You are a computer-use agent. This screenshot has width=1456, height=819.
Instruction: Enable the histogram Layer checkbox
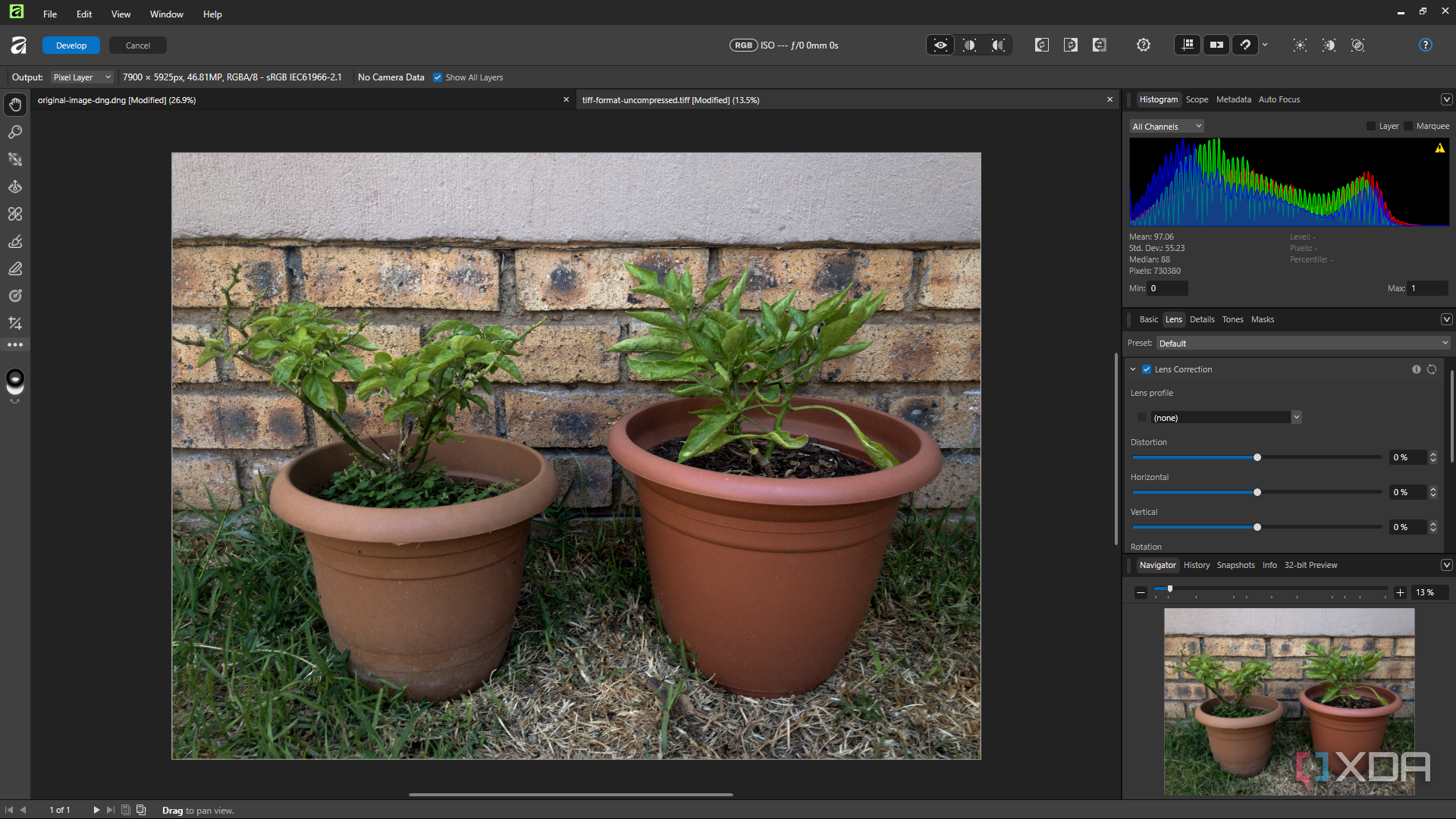[1371, 126]
